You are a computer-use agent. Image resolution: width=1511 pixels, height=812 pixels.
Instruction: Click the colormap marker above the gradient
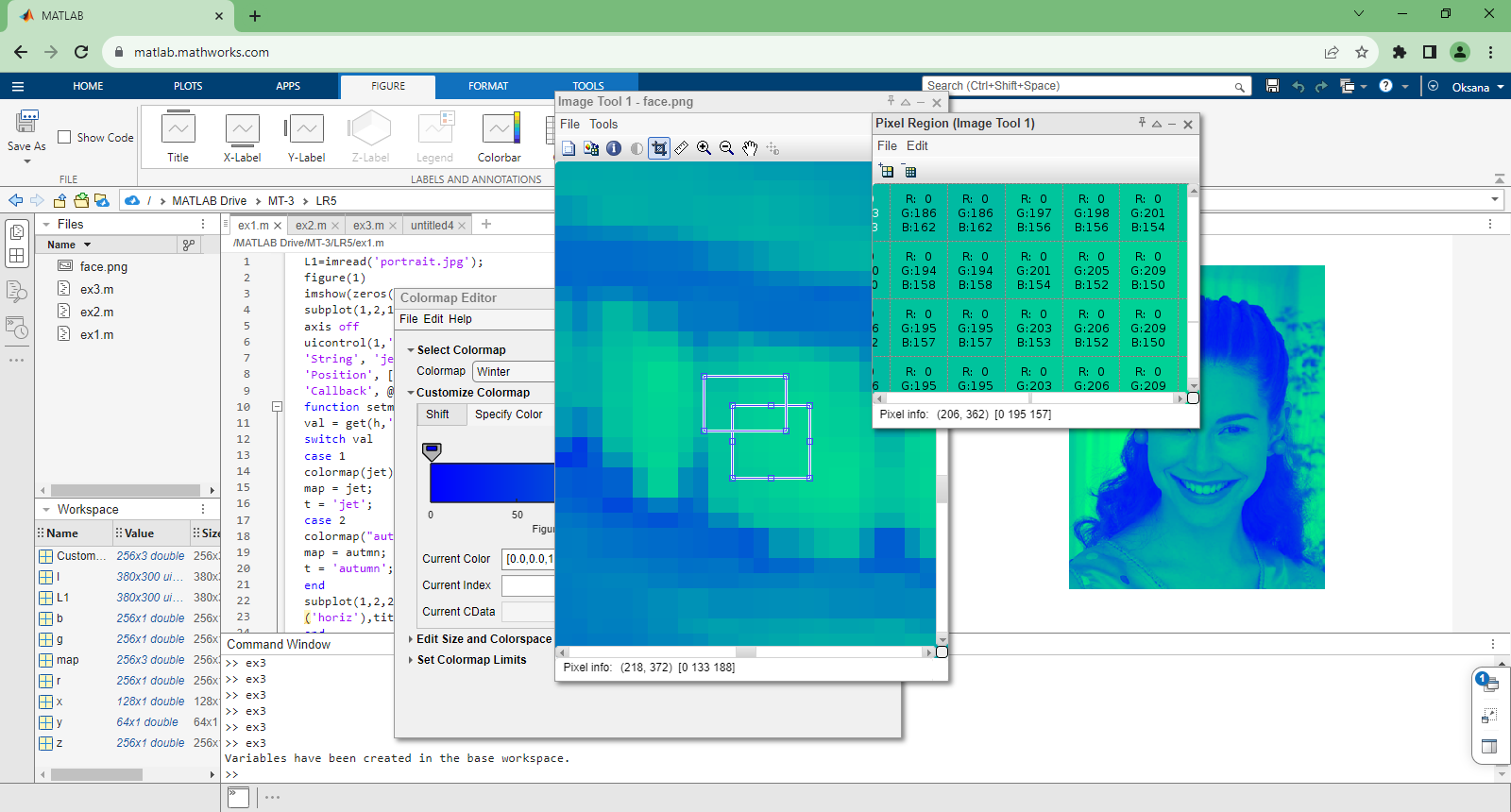(432, 451)
